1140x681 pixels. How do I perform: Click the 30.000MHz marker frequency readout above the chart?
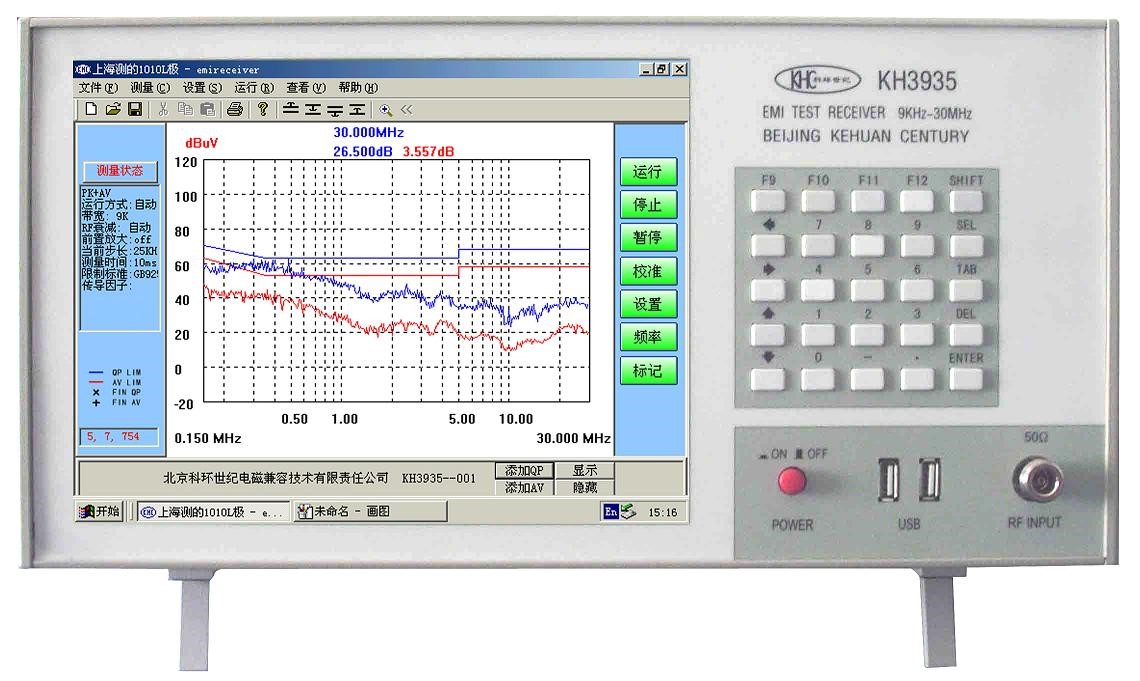(369, 132)
